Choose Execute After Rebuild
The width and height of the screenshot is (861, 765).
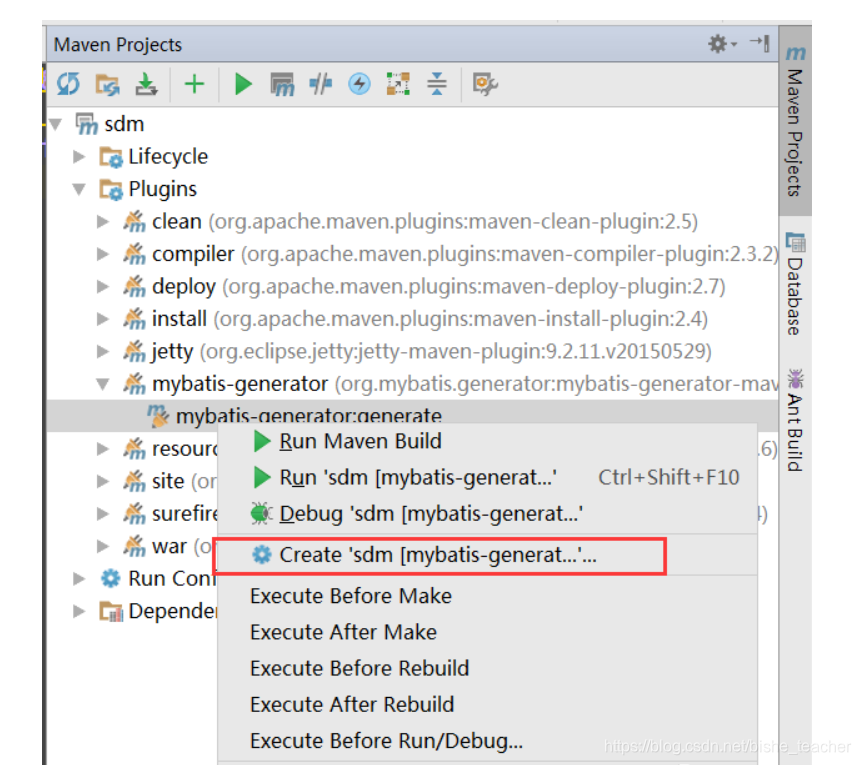(x=487, y=705)
